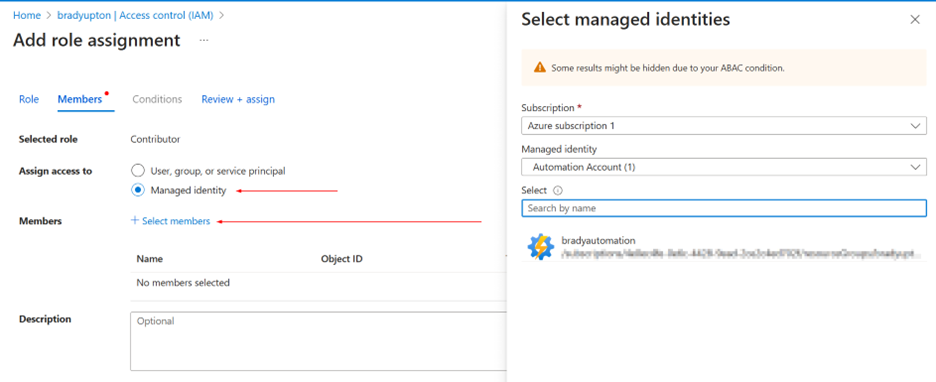Click the Contributor selected role text
Image resolution: width=936 pixels, height=382 pixels.
click(x=155, y=139)
